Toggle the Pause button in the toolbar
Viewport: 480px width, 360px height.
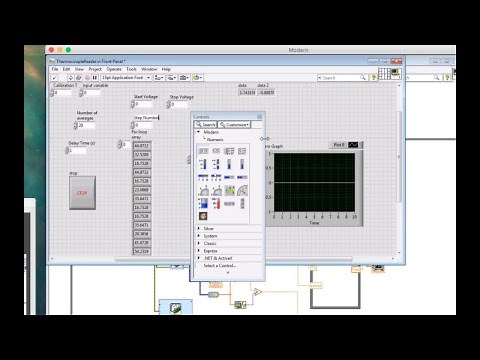pyautogui.click(x=95, y=78)
